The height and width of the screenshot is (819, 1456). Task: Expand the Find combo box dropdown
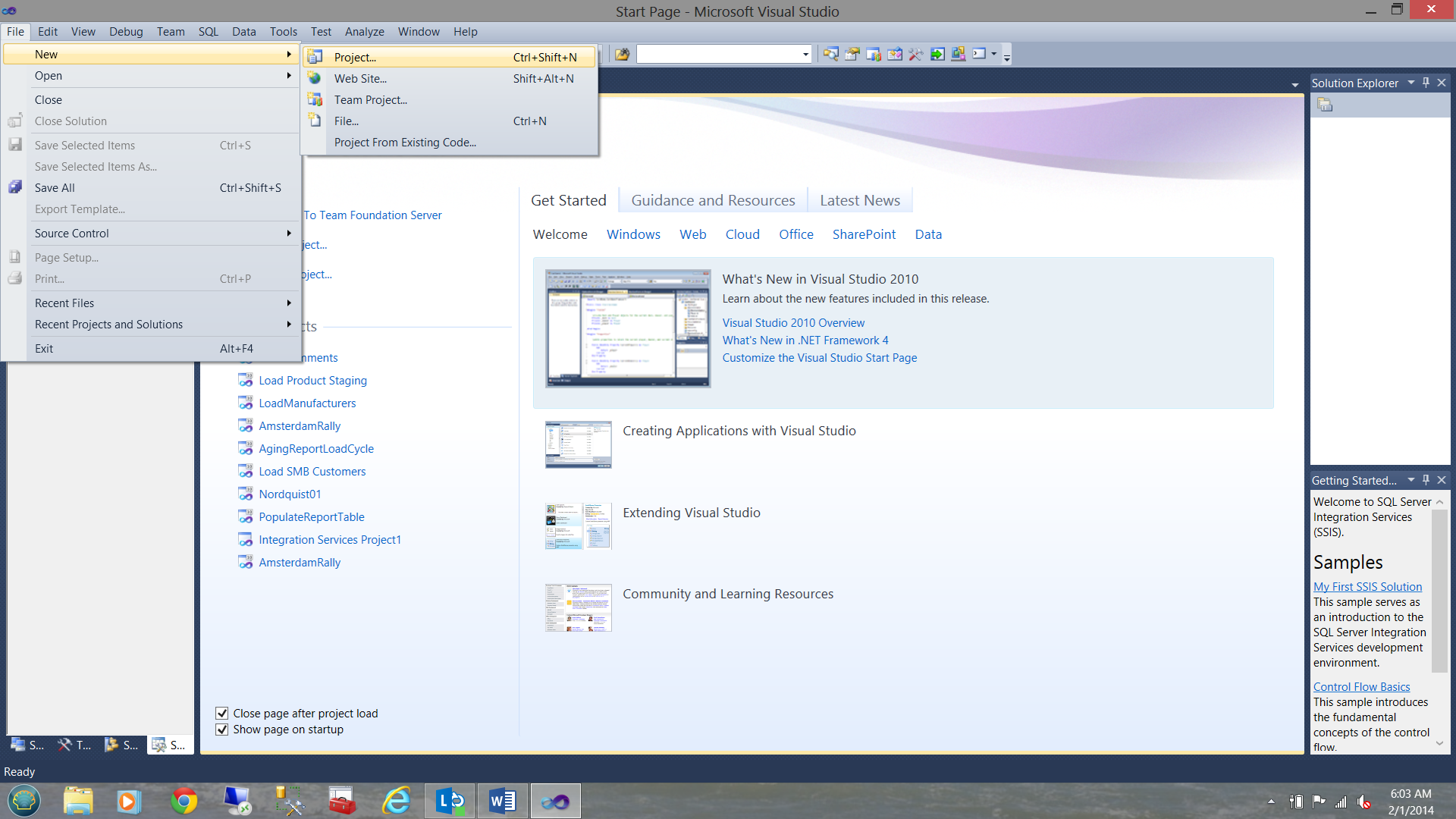pos(805,54)
